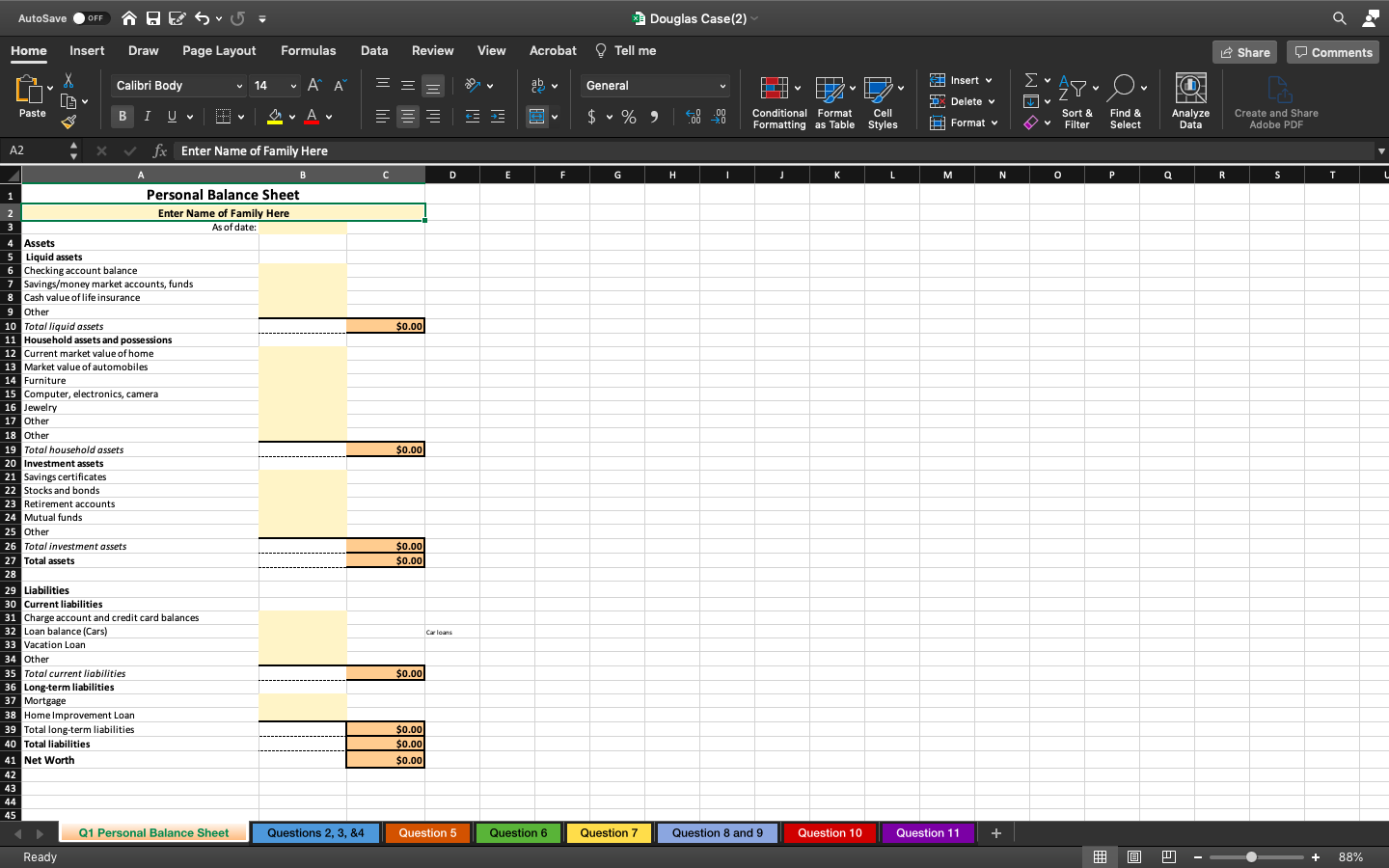1389x868 pixels.
Task: Zoom out with the minus button
Action: pos(1197,856)
